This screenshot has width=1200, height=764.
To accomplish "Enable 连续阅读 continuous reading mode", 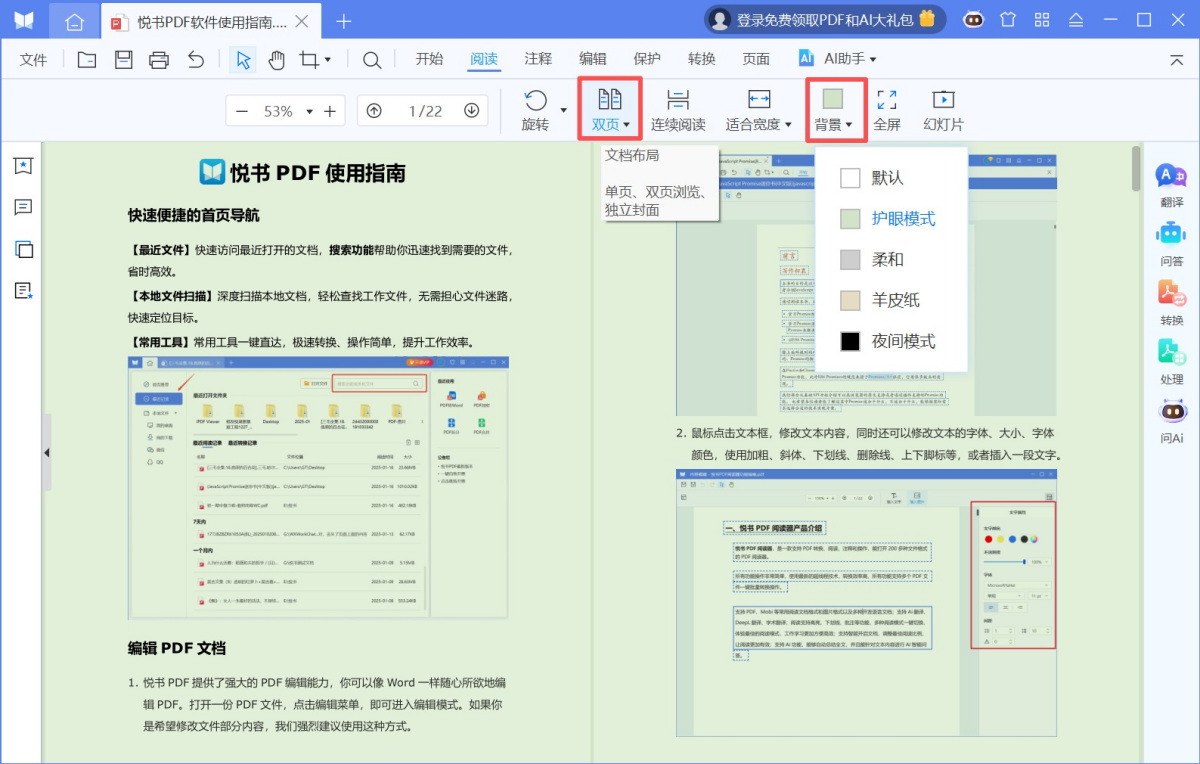I will click(679, 110).
